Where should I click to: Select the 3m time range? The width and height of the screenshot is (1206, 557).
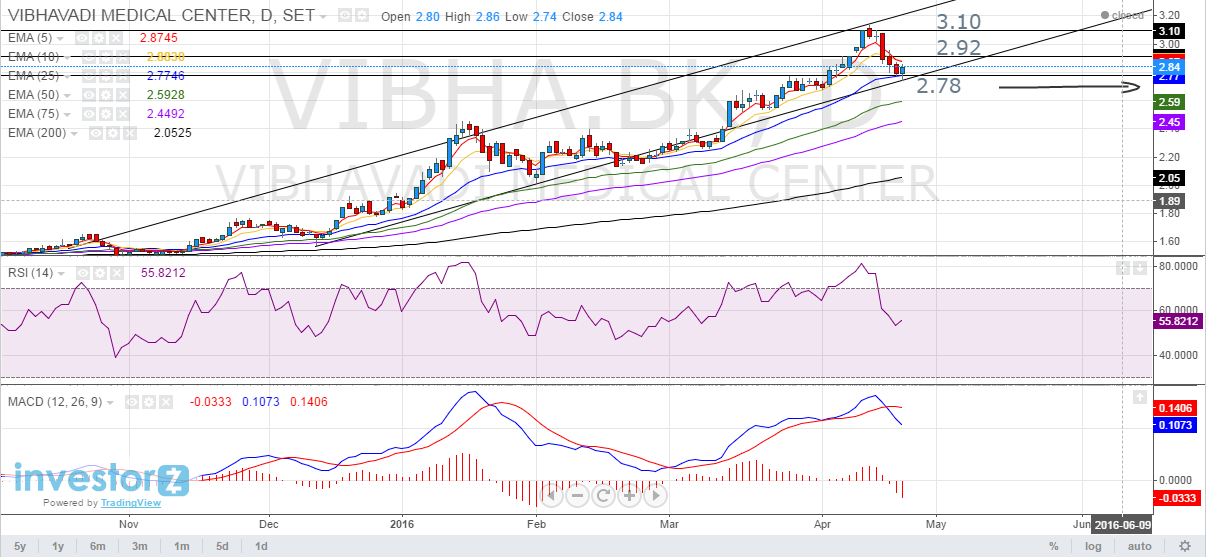[140, 546]
